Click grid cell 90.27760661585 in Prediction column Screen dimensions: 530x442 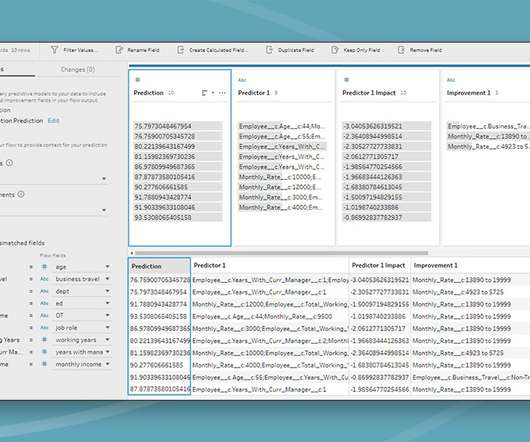click(x=160, y=365)
